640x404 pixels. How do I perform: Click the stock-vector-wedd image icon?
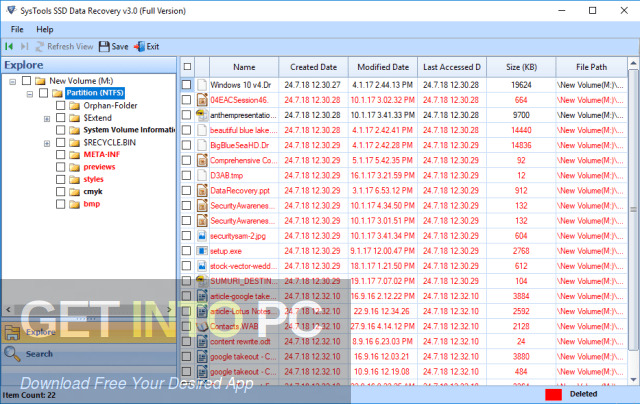click(202, 266)
